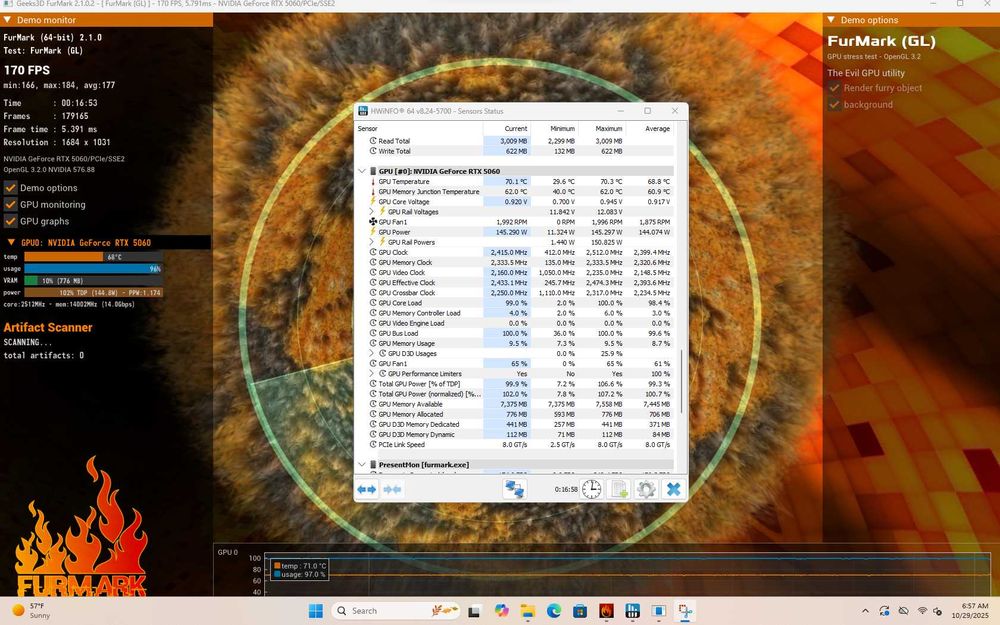Expand GPU D3D Usages row
1000x625 pixels.
[371, 353]
